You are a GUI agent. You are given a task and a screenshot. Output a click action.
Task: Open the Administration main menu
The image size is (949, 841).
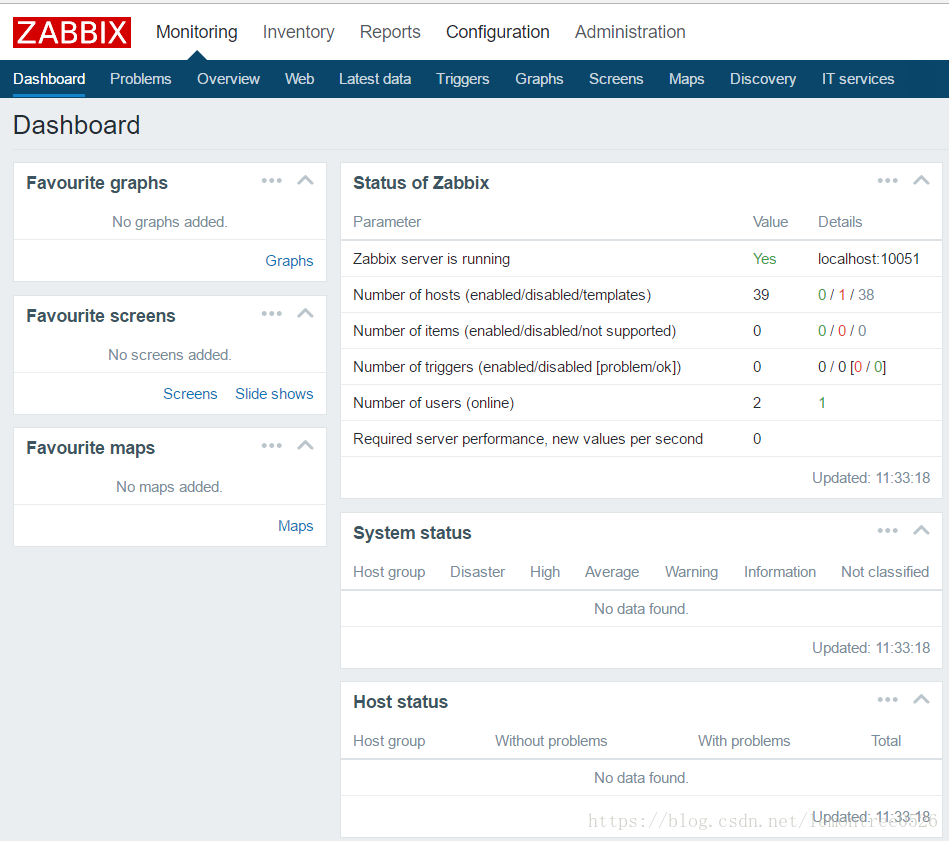[x=630, y=32]
